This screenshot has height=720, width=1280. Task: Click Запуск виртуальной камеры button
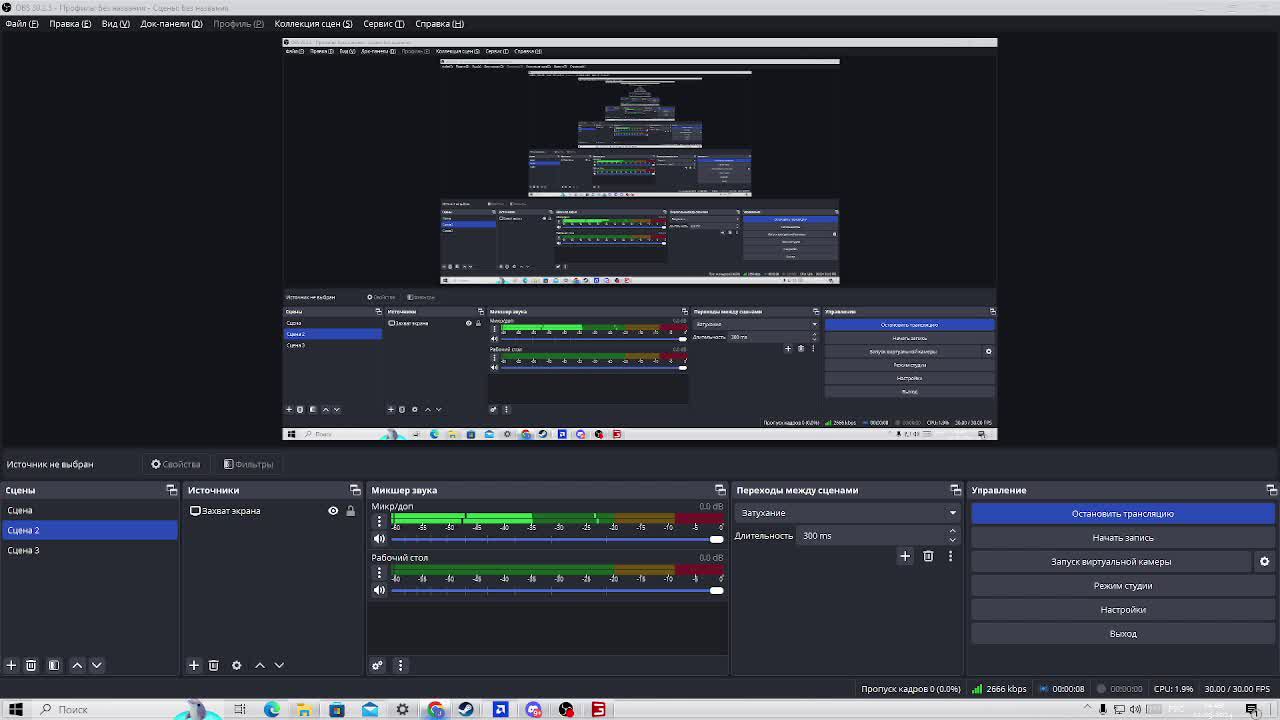coord(1111,562)
